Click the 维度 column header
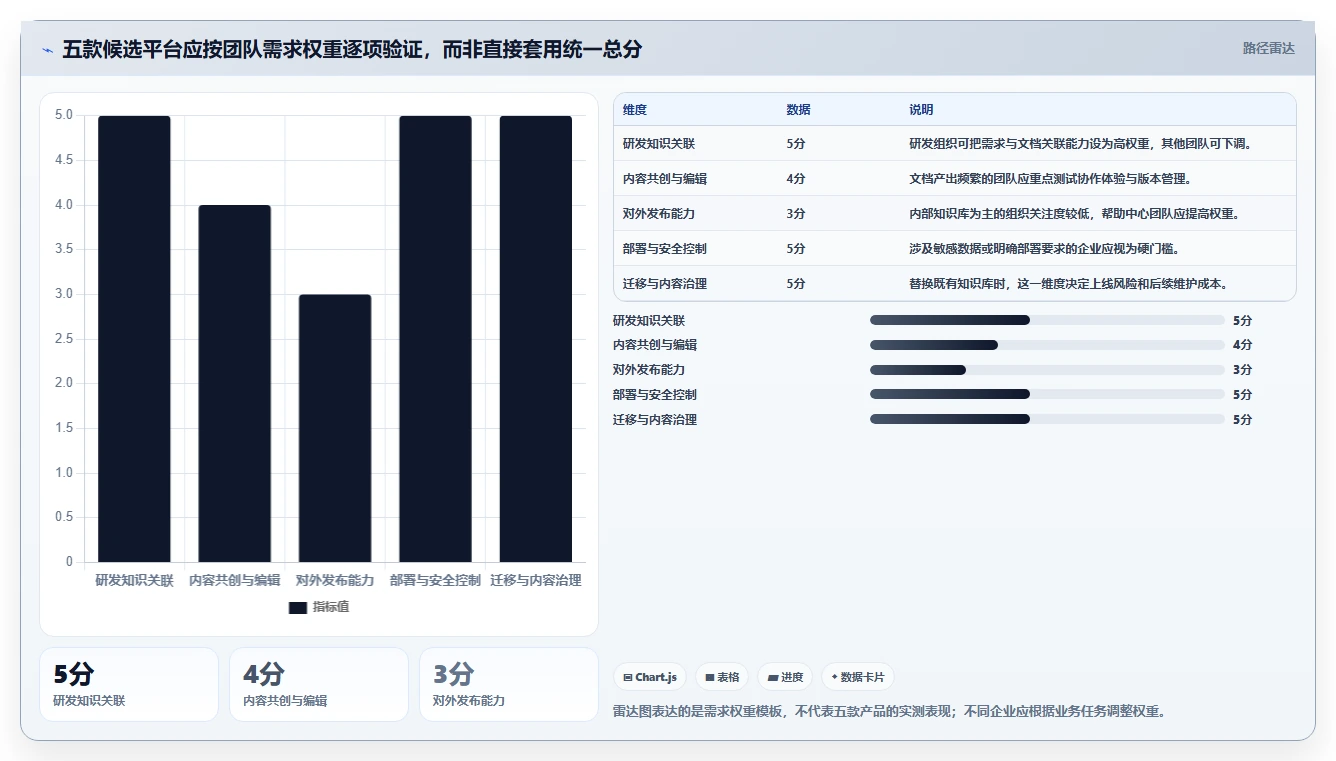The image size is (1336, 761). (x=635, y=110)
